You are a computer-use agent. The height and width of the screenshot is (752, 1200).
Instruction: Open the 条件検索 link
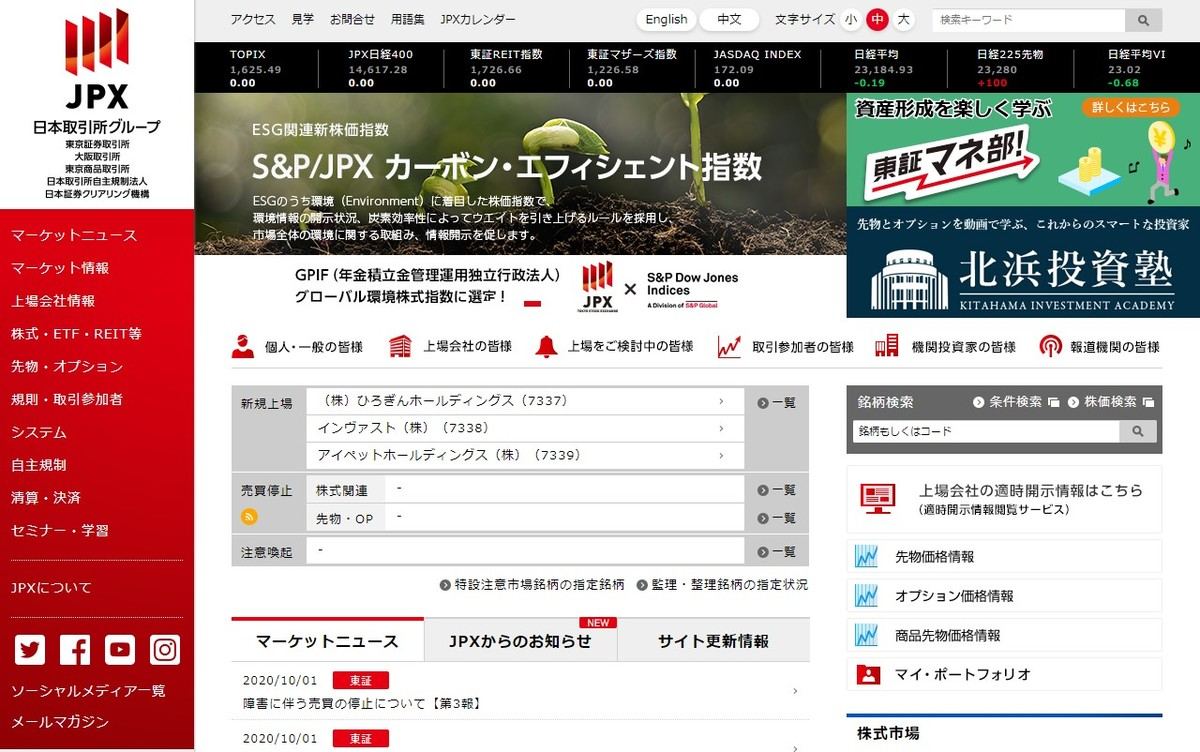click(x=1015, y=402)
